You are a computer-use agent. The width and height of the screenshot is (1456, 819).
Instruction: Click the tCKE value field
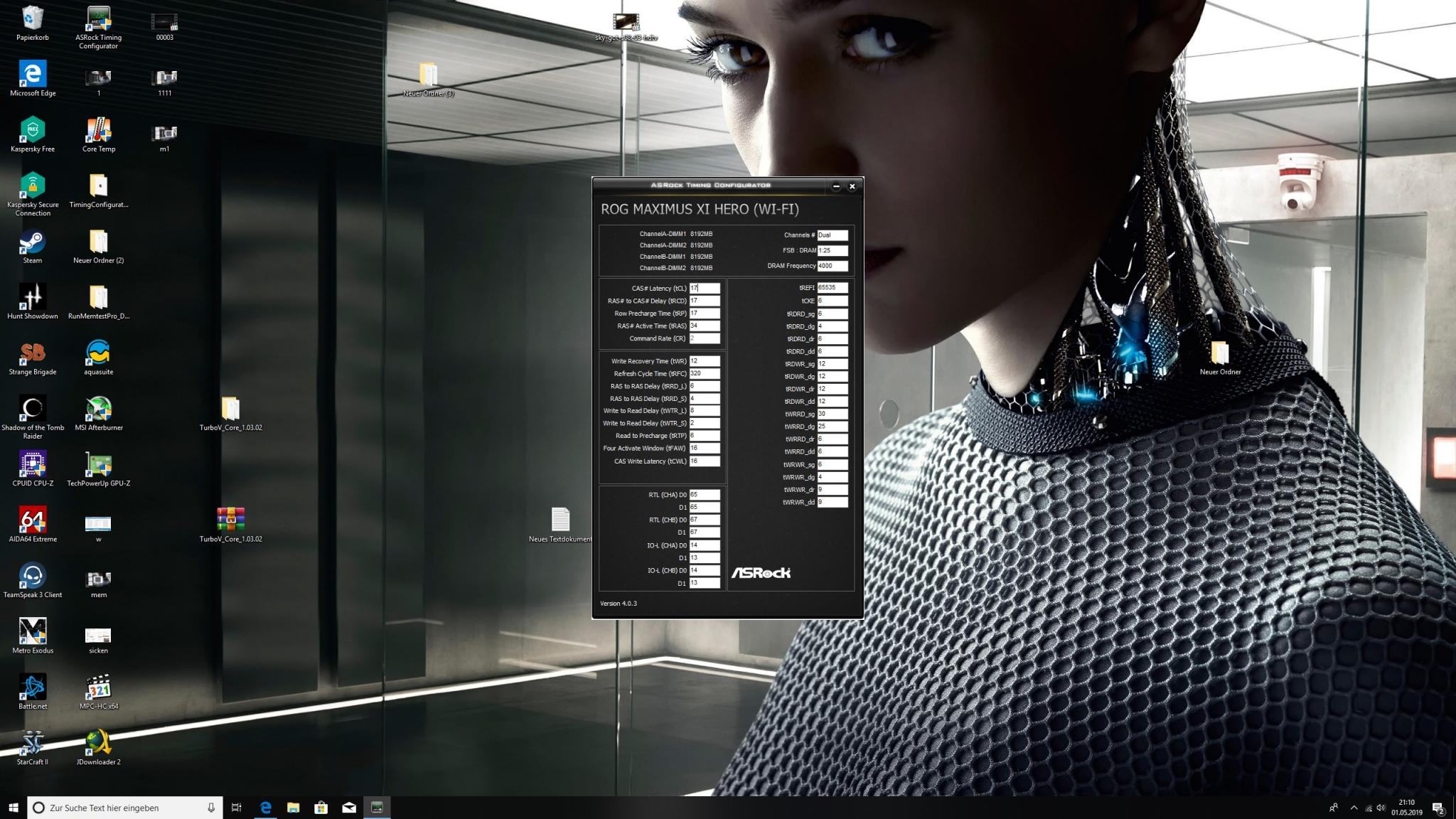click(833, 301)
